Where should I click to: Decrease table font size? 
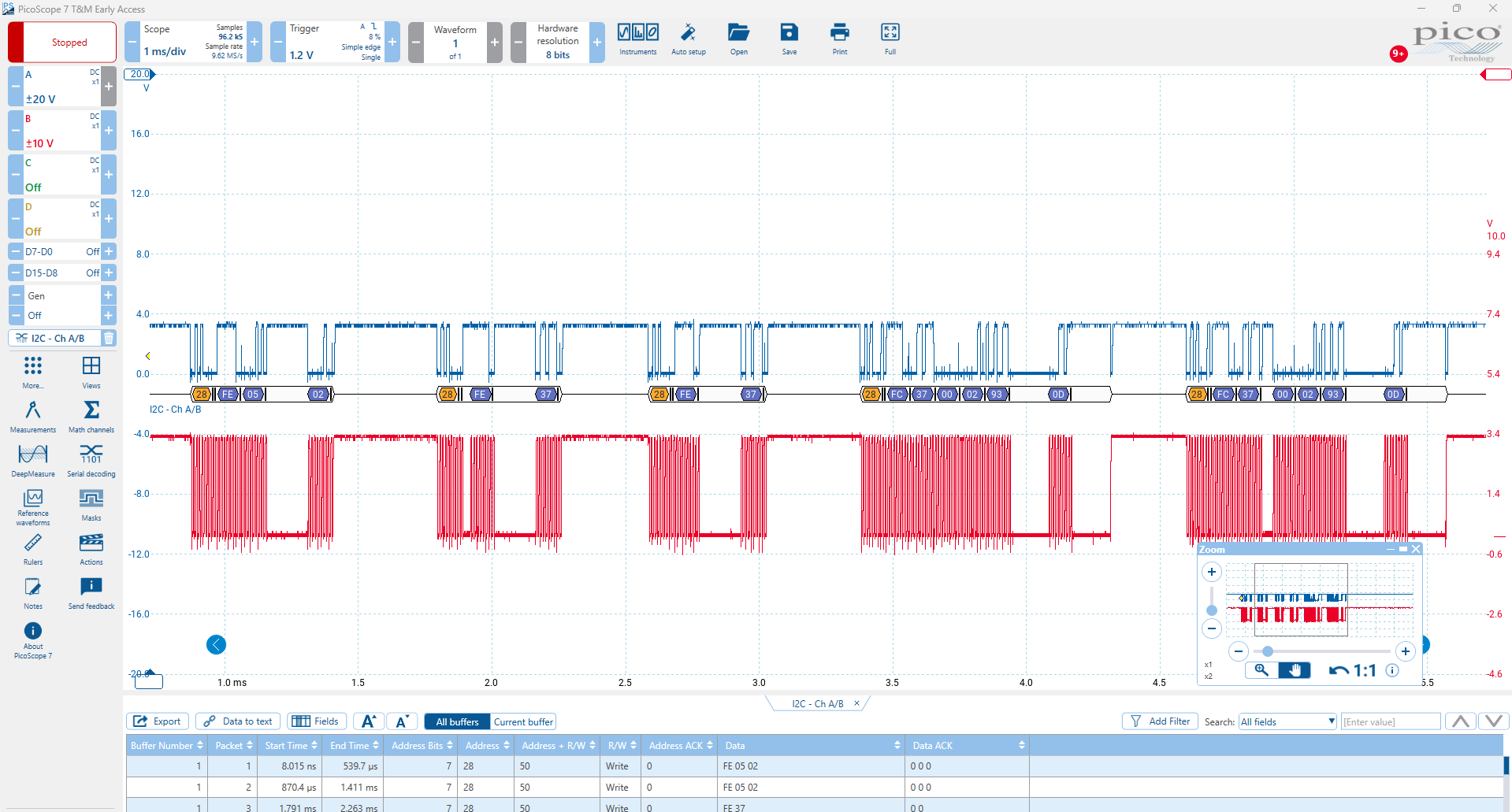(x=402, y=721)
